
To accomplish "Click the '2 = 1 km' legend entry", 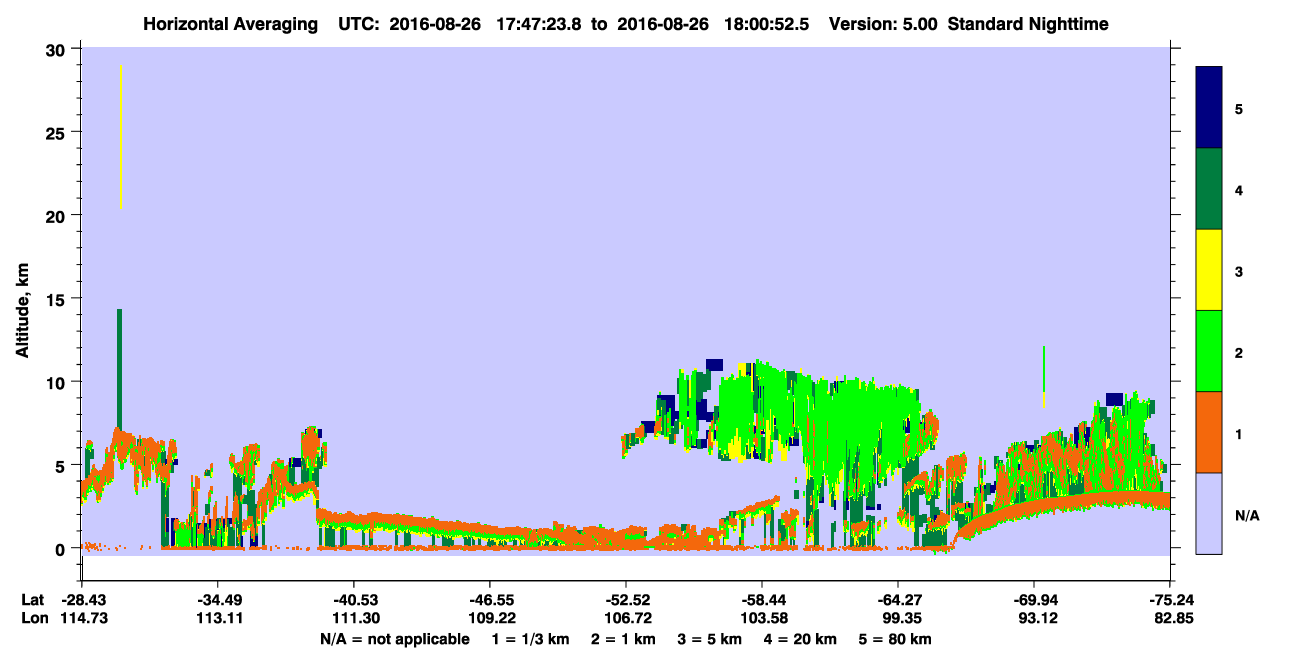I will (x=623, y=639).
